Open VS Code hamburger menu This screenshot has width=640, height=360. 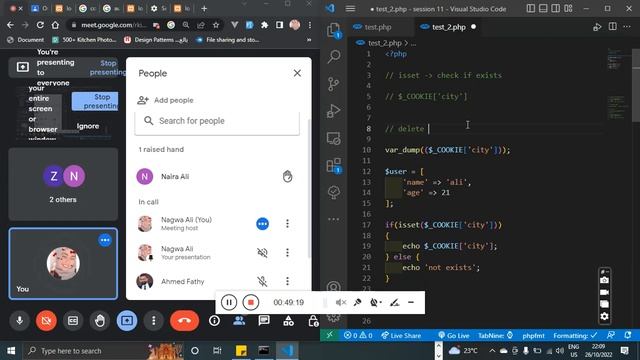tap(350, 9)
